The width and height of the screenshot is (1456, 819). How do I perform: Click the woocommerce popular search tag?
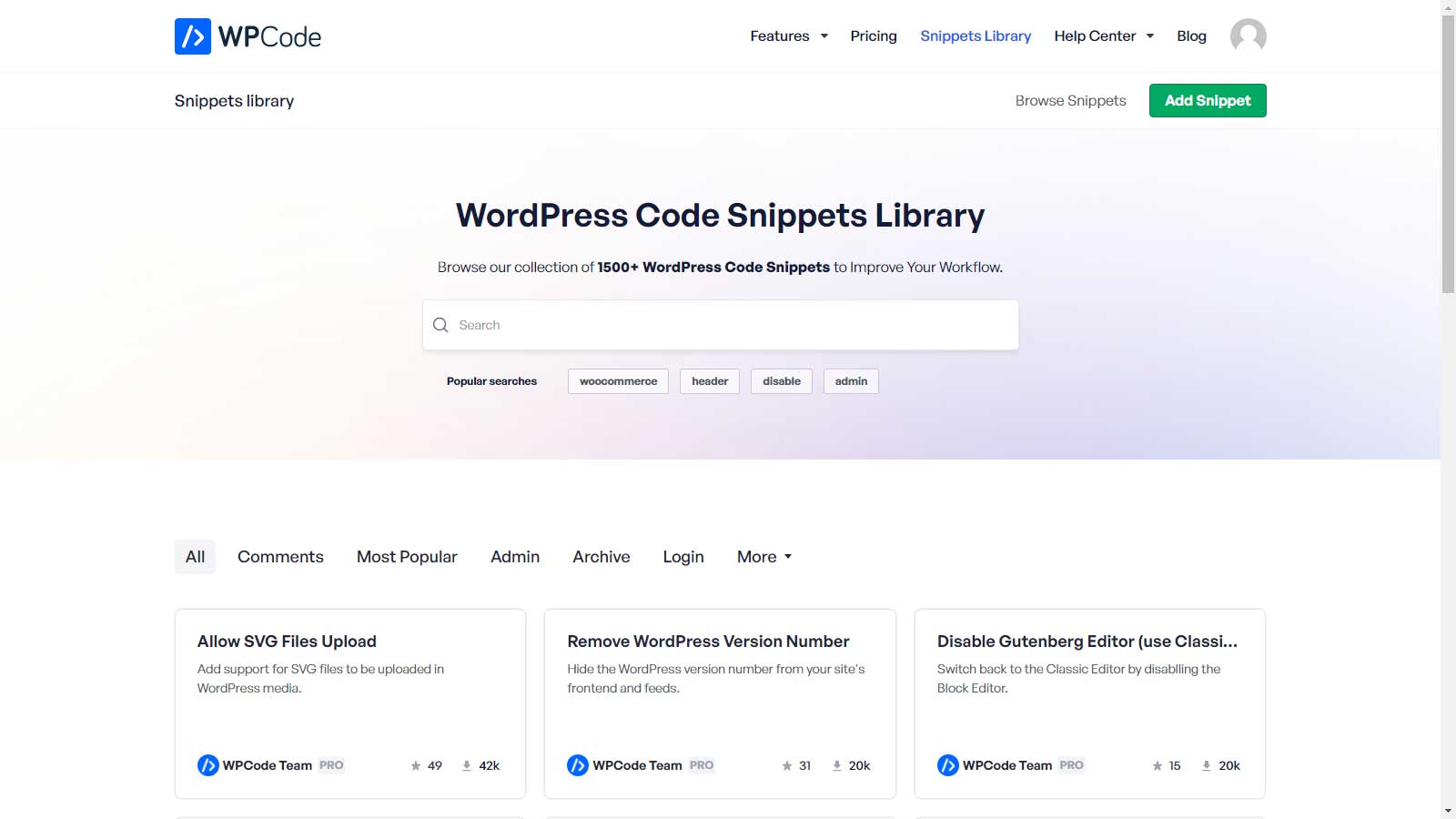tap(618, 381)
